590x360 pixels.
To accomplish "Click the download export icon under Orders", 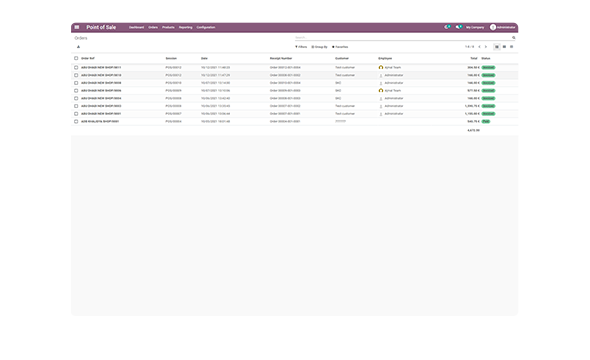I will click(78, 47).
